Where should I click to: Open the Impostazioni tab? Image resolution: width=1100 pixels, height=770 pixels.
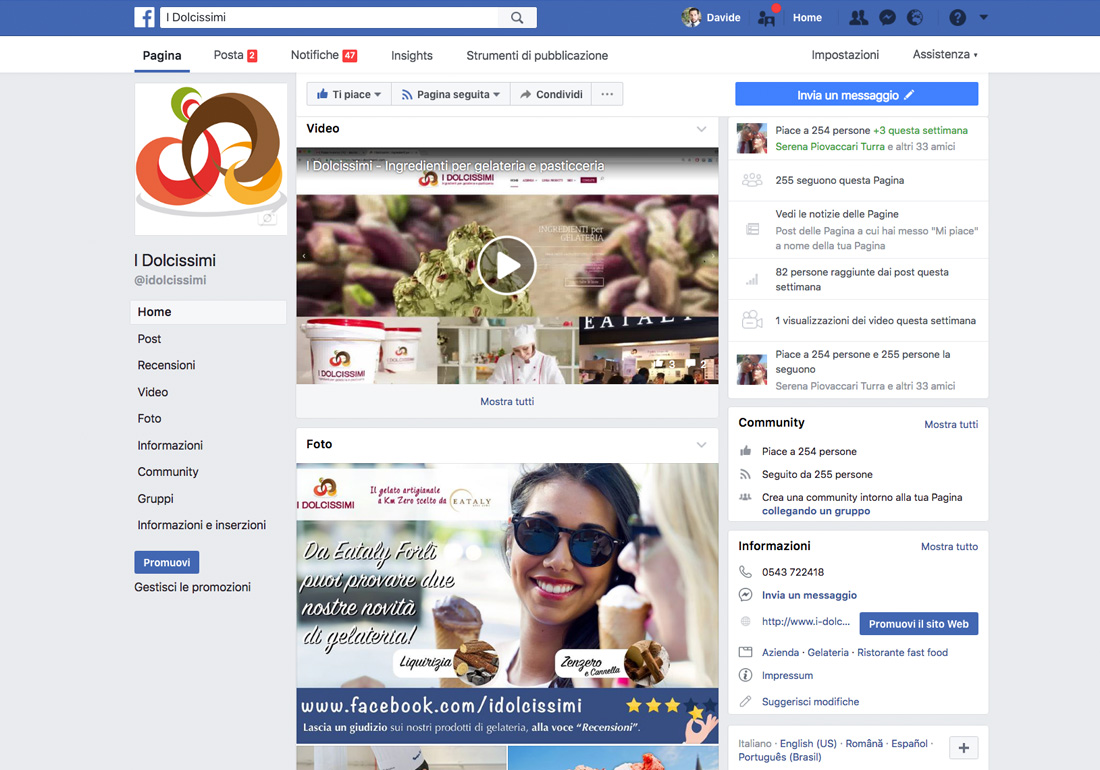845,55
